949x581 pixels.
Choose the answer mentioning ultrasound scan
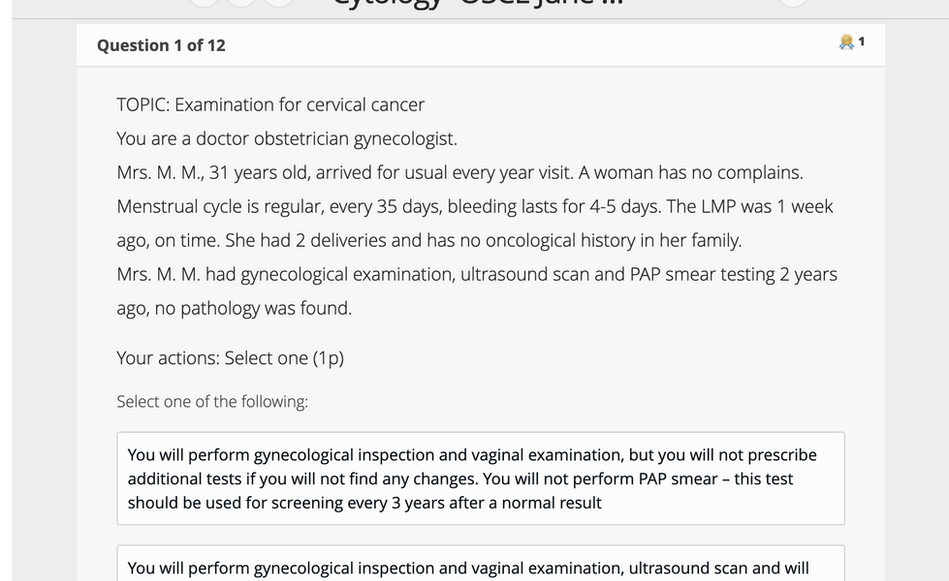coord(481,563)
